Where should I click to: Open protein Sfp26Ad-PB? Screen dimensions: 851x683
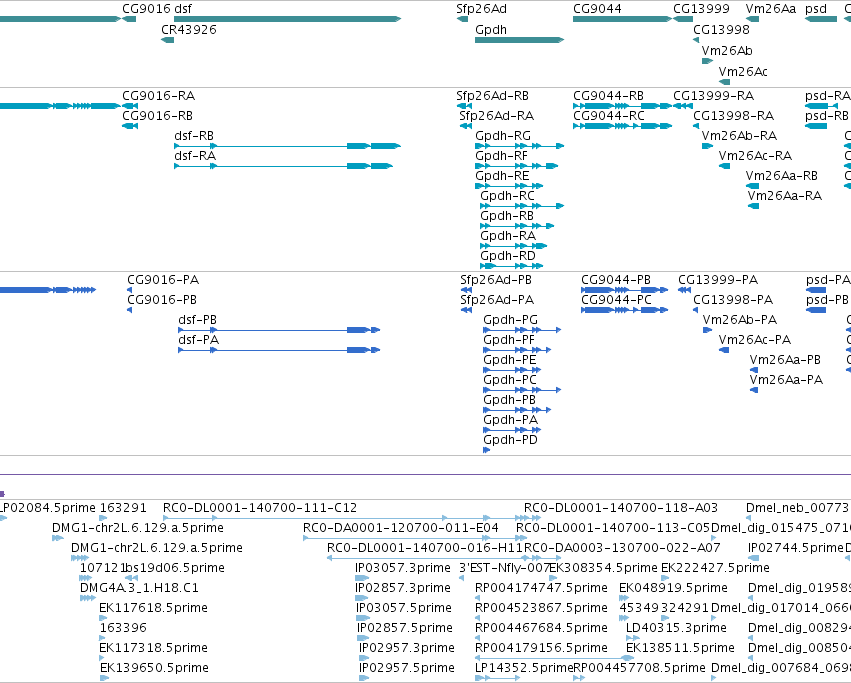pyautogui.click(x=496, y=280)
